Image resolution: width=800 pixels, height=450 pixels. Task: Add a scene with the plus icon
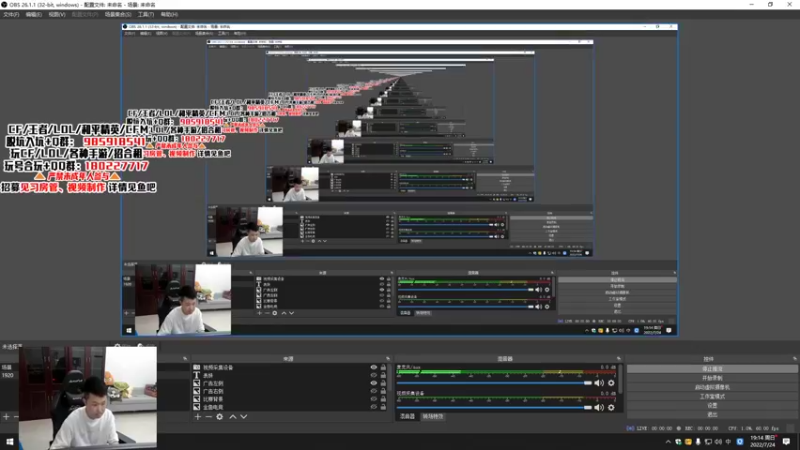(x=6, y=416)
